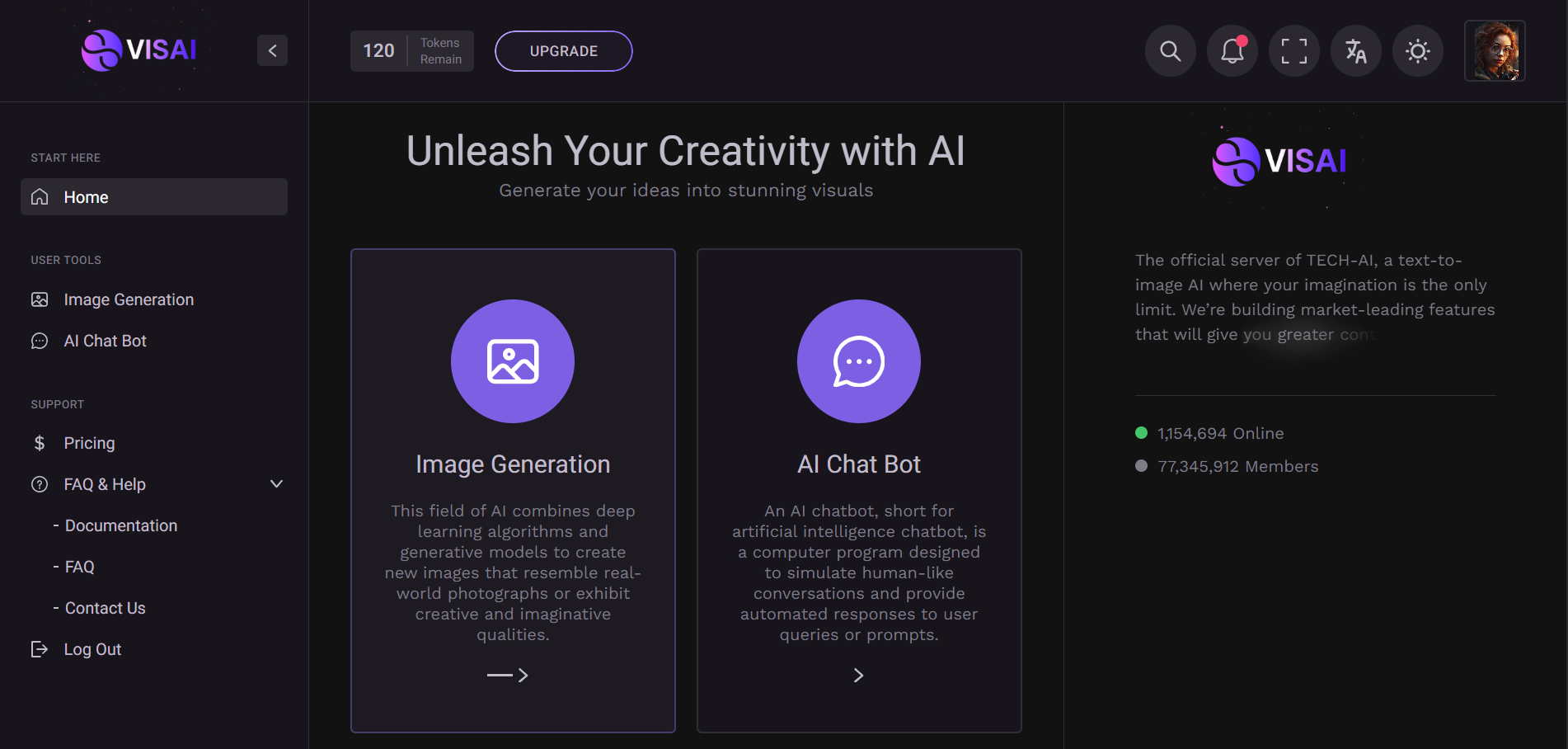Check remaining tokens counter
The image size is (1568, 749).
tap(411, 50)
